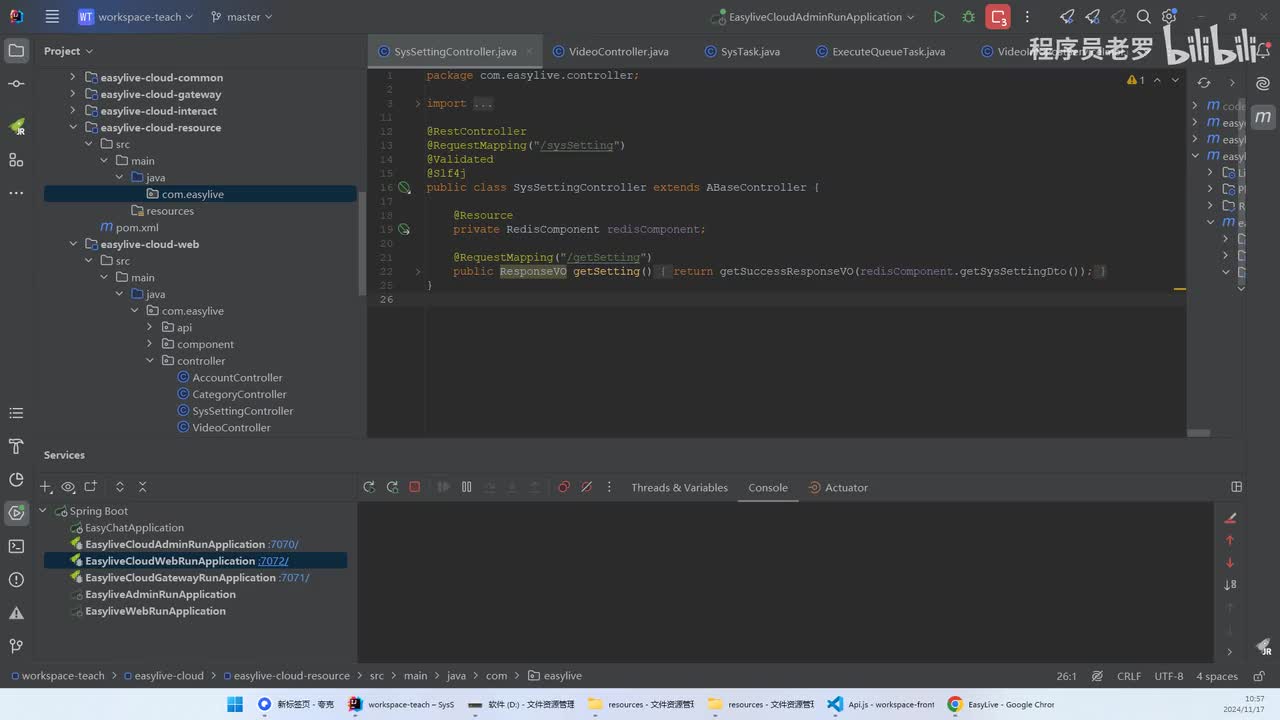Stop the running service with red square

[414, 487]
